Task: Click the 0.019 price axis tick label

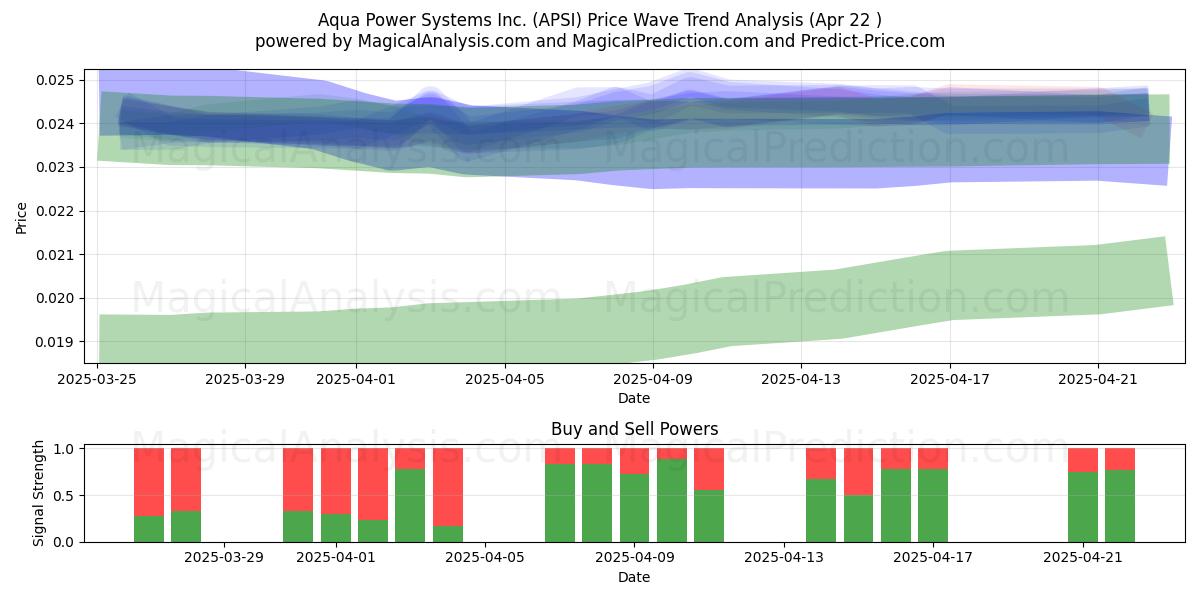Action: pos(57,342)
